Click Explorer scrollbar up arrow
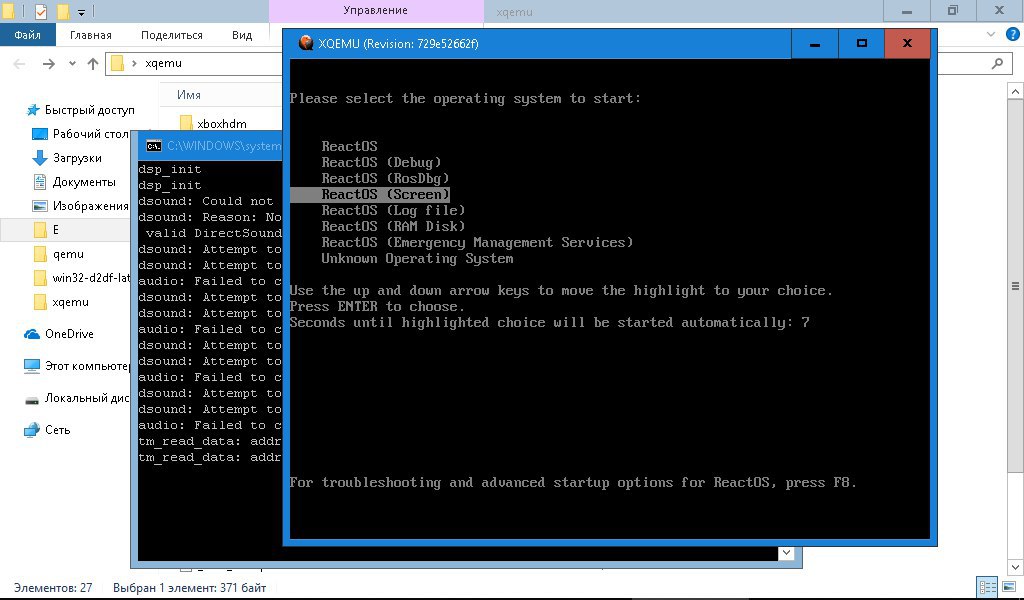This screenshot has width=1024, height=600. pos(1016,92)
